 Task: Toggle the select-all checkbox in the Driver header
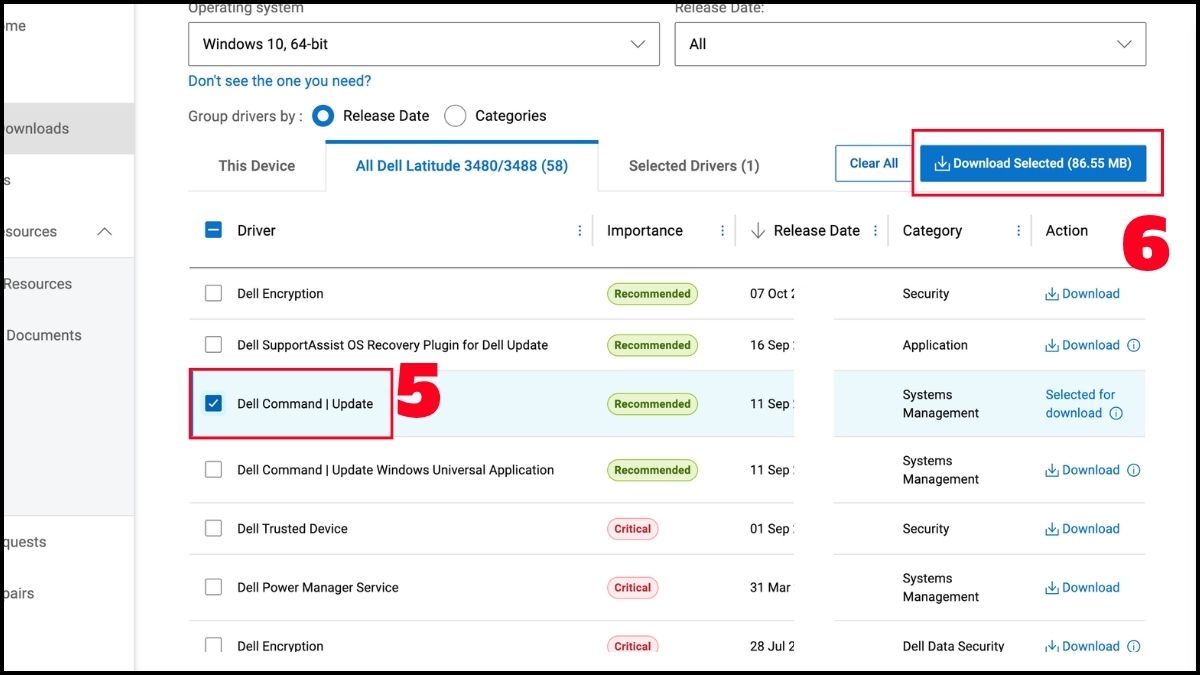point(213,230)
